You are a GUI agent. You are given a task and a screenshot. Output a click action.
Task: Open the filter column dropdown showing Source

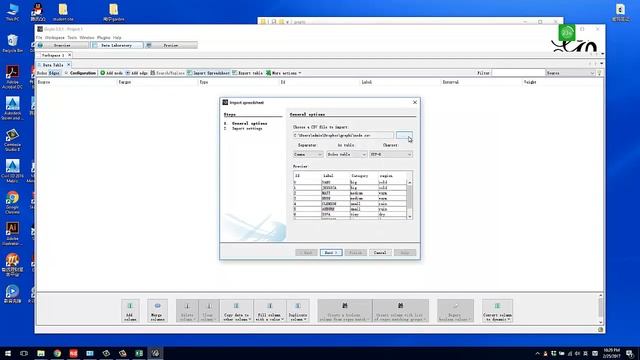570,73
